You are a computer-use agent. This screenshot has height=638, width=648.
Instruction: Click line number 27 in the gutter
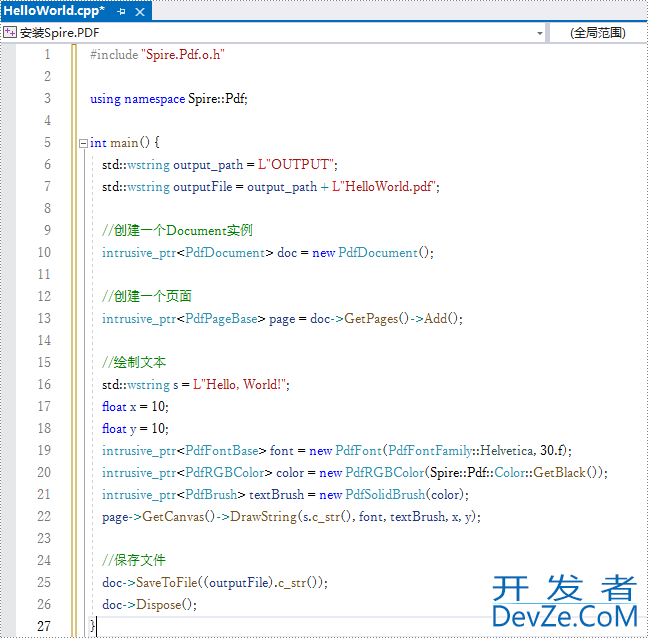coord(44,626)
